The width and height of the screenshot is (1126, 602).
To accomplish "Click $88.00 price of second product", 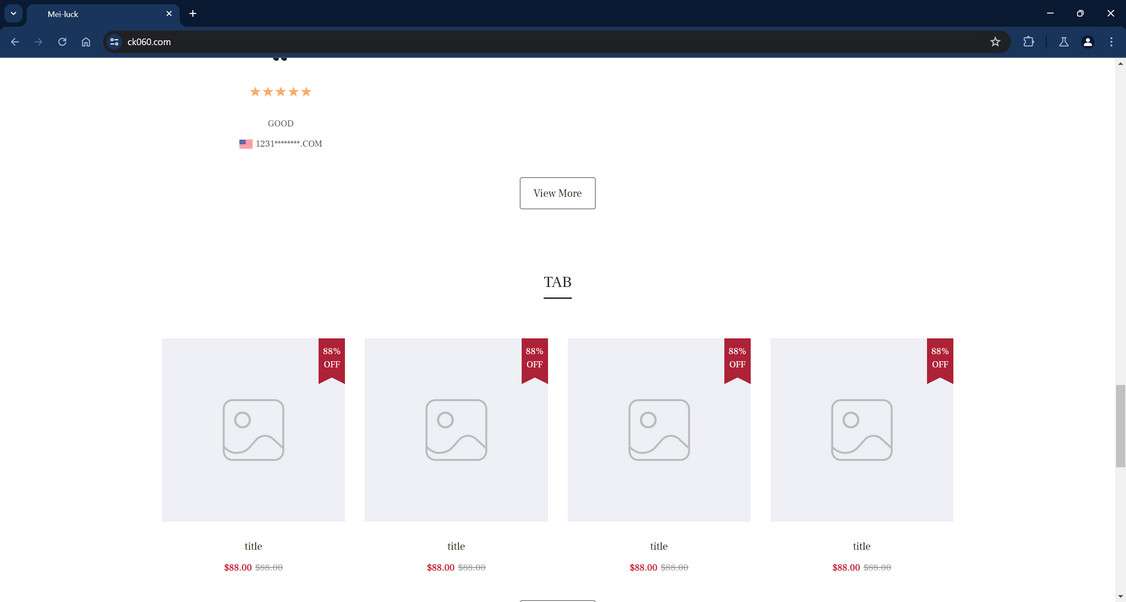I will [440, 568].
